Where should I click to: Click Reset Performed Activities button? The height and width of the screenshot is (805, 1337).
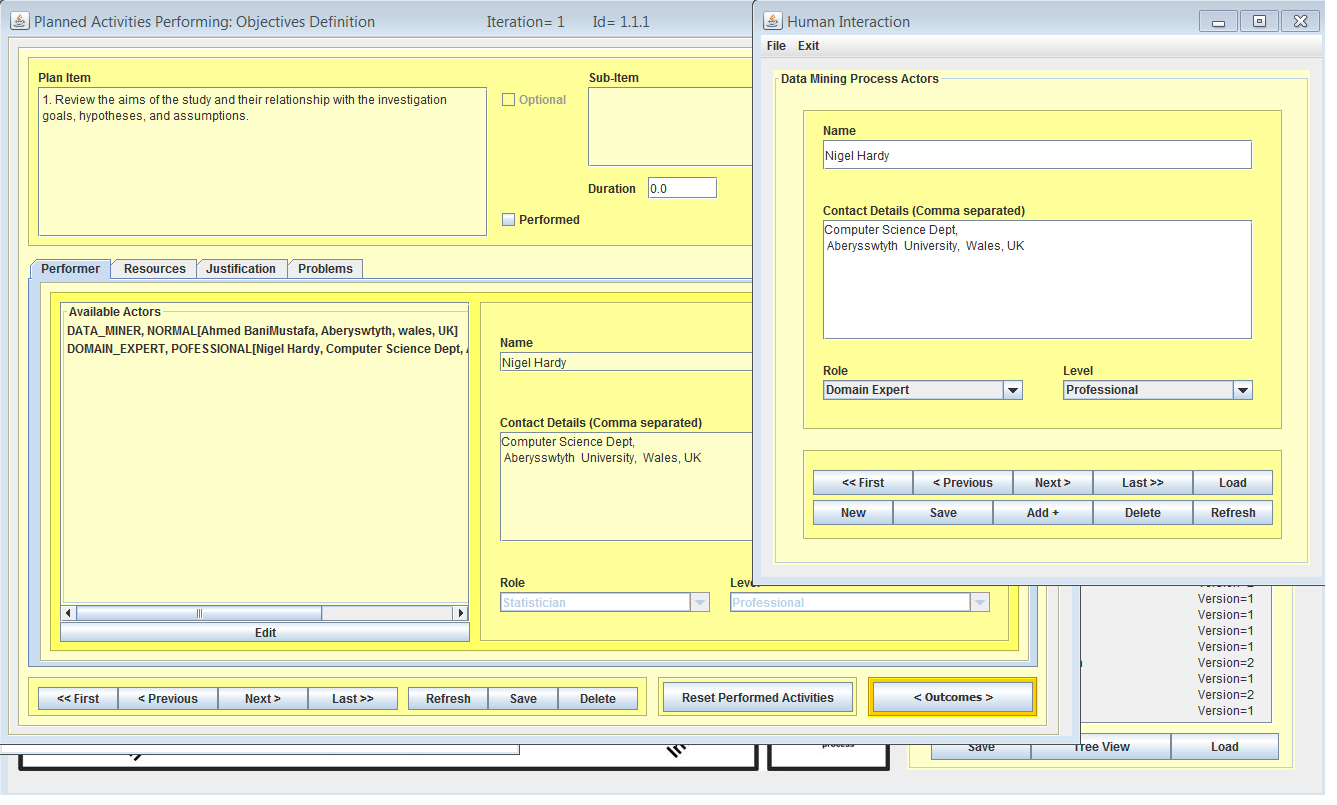757,697
